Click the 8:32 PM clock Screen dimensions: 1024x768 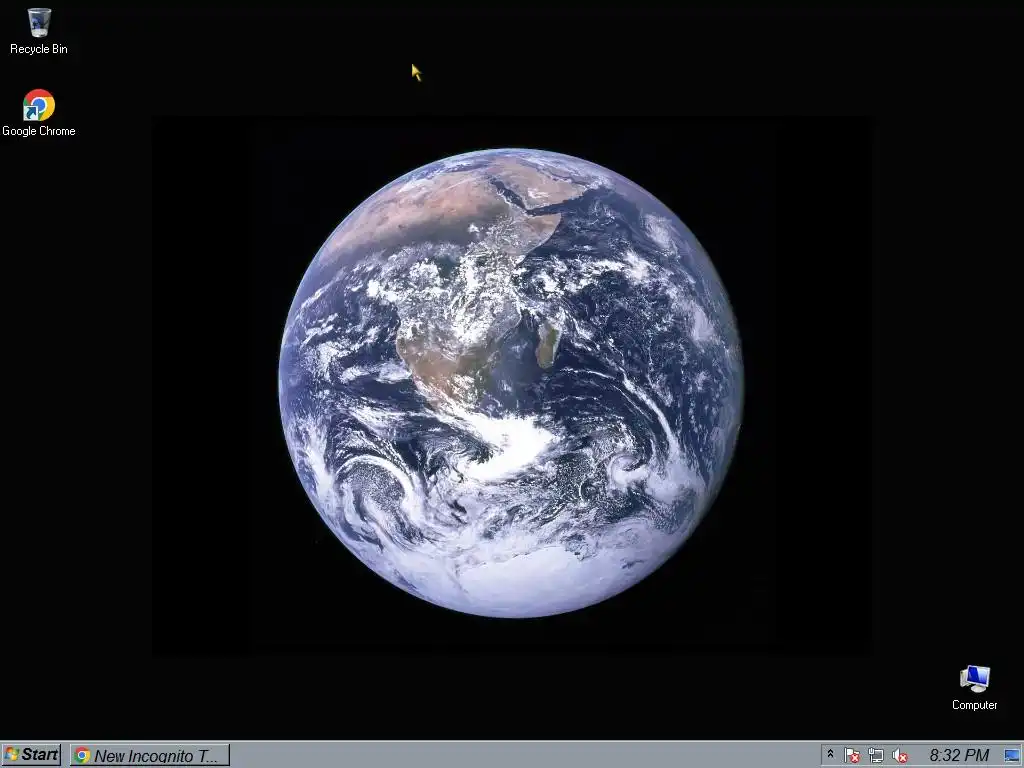pos(959,756)
